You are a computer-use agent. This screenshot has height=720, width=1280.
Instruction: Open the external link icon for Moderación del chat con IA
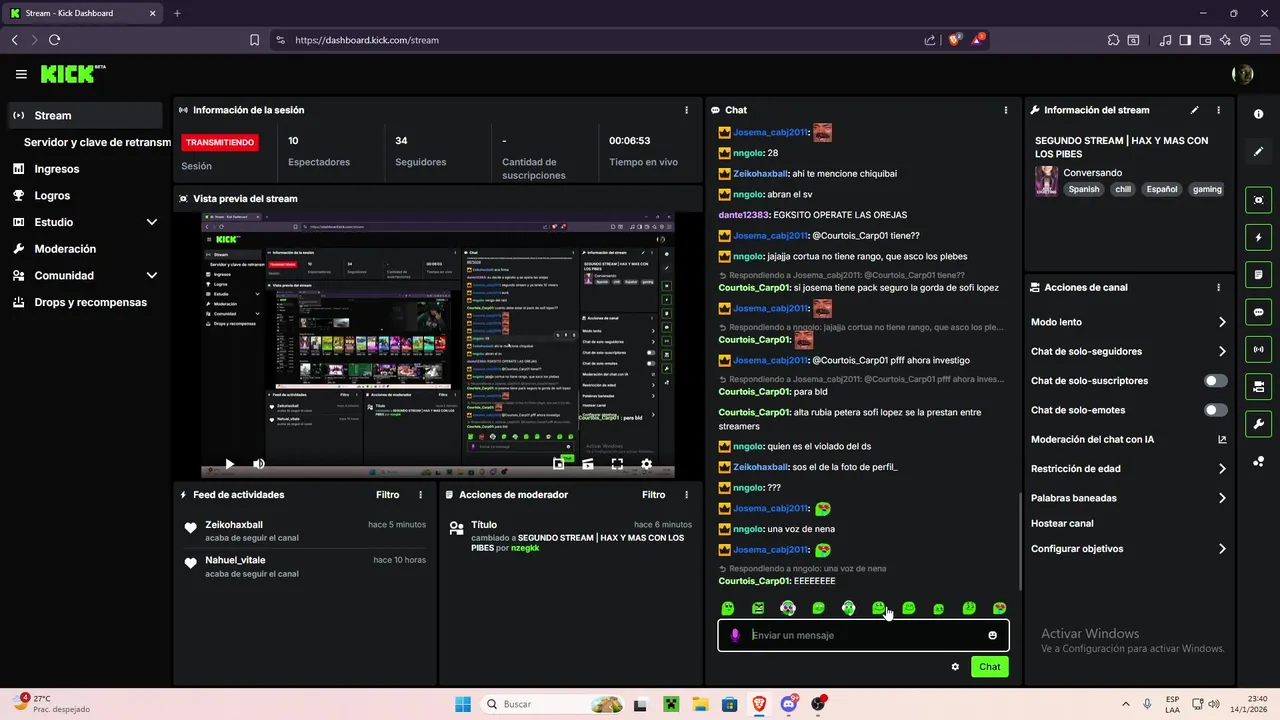[x=1222, y=439]
